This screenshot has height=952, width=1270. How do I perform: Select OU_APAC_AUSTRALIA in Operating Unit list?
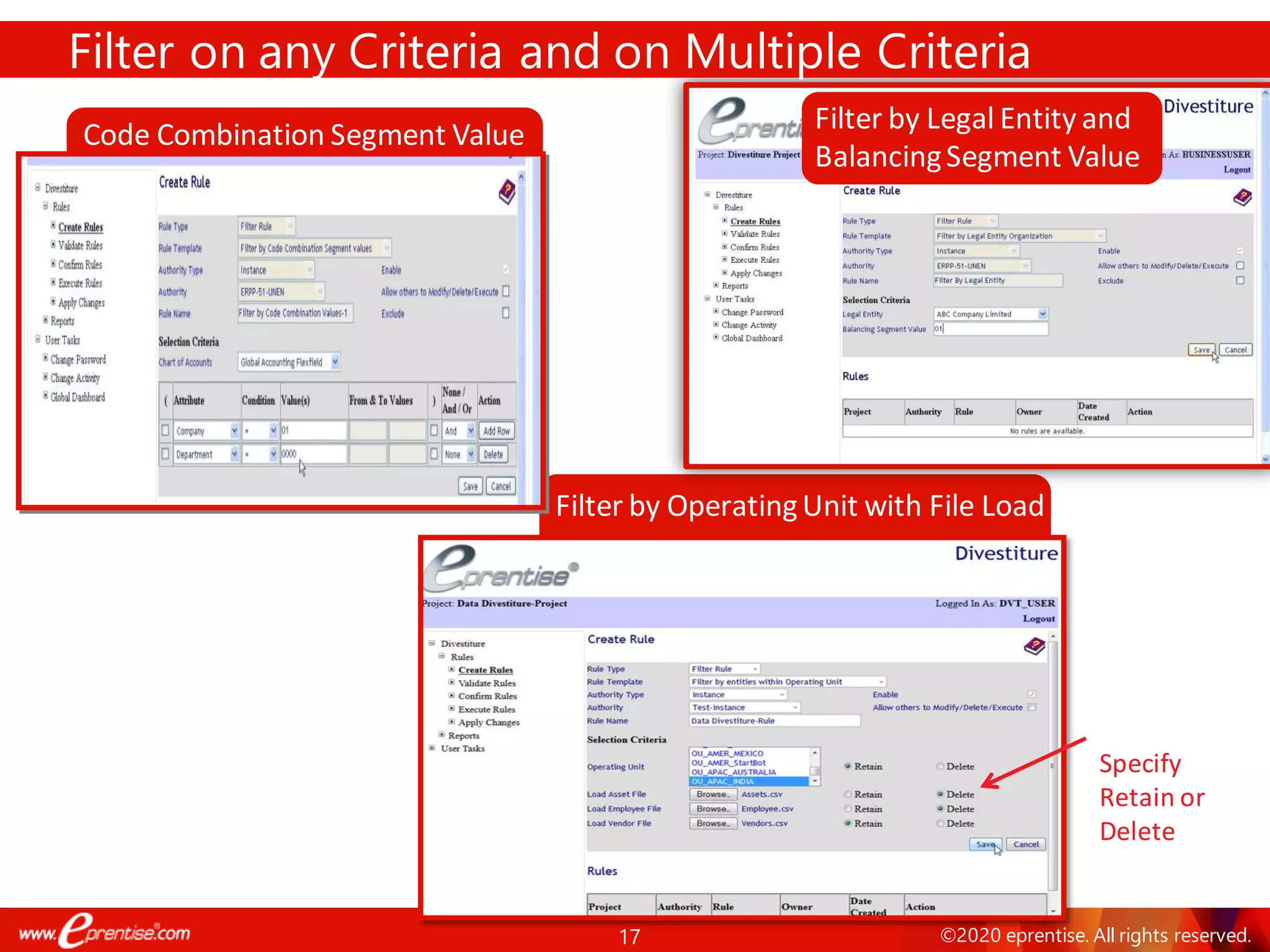pyautogui.click(x=734, y=772)
